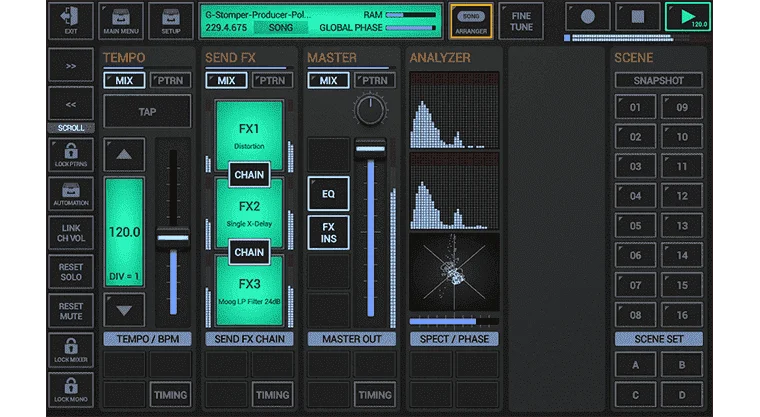This screenshot has height=417, width=760.
Task: Select PTRN tab in Master section
Action: click(375, 80)
